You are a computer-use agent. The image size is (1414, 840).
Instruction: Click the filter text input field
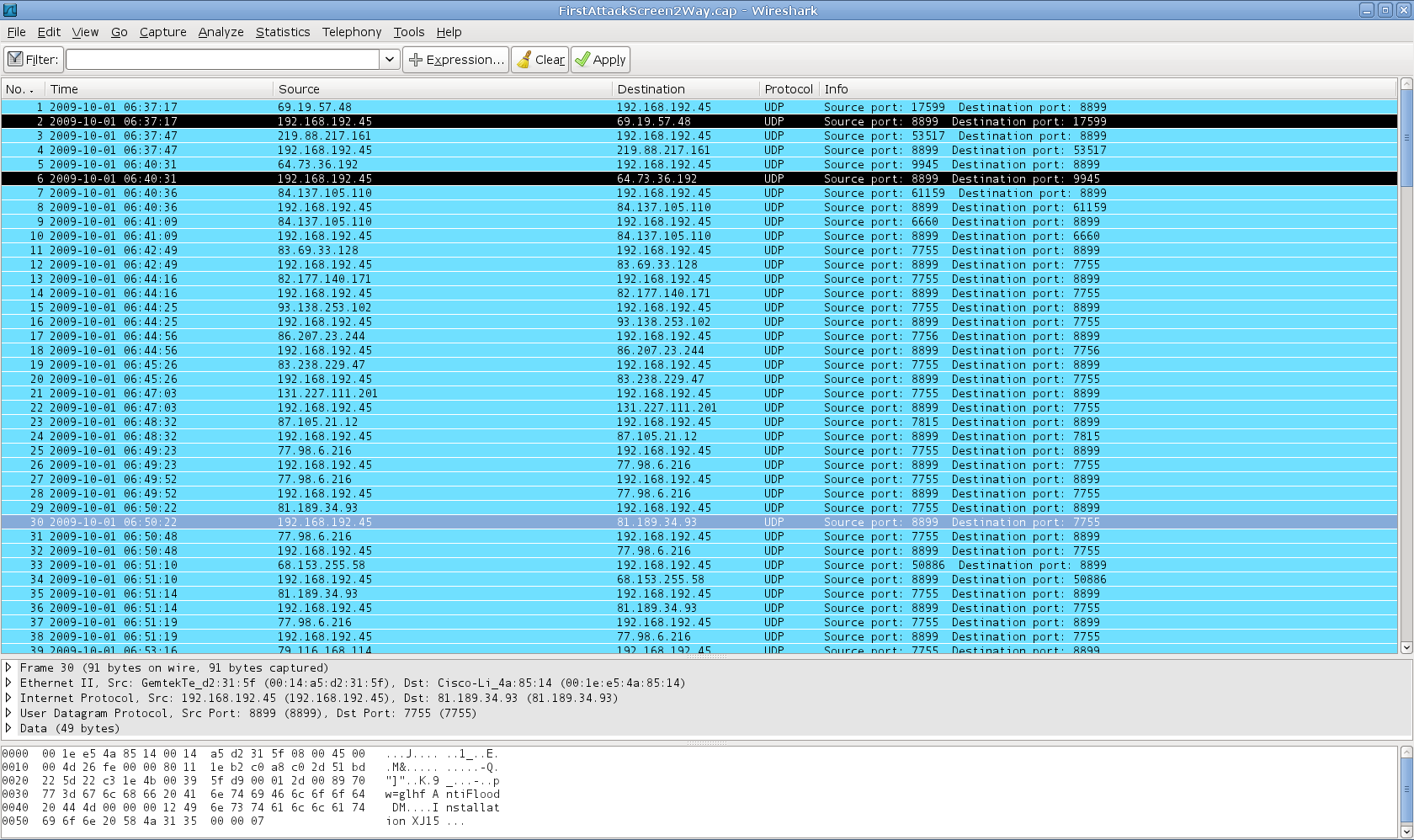click(x=223, y=60)
